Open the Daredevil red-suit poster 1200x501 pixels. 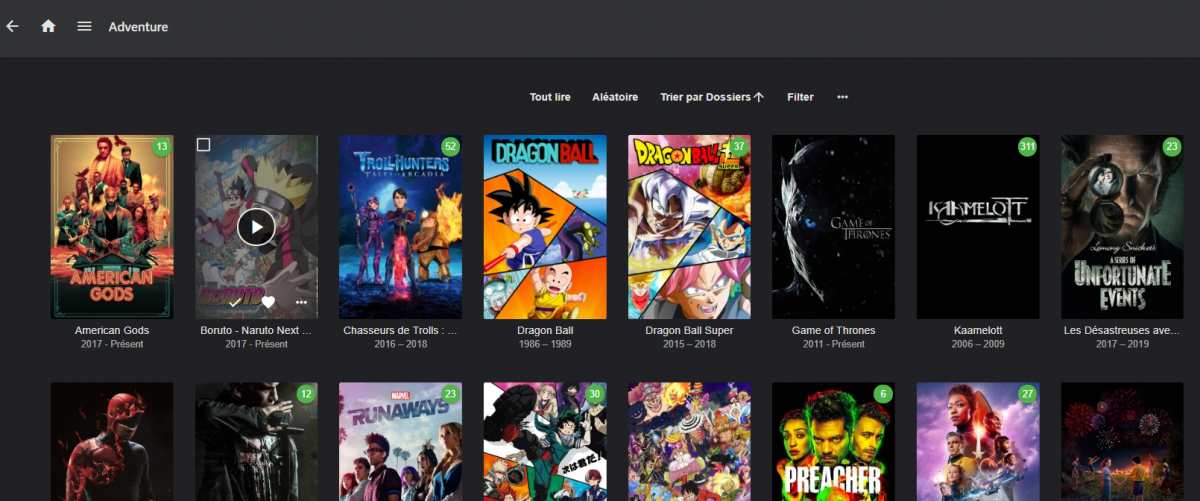[112, 441]
